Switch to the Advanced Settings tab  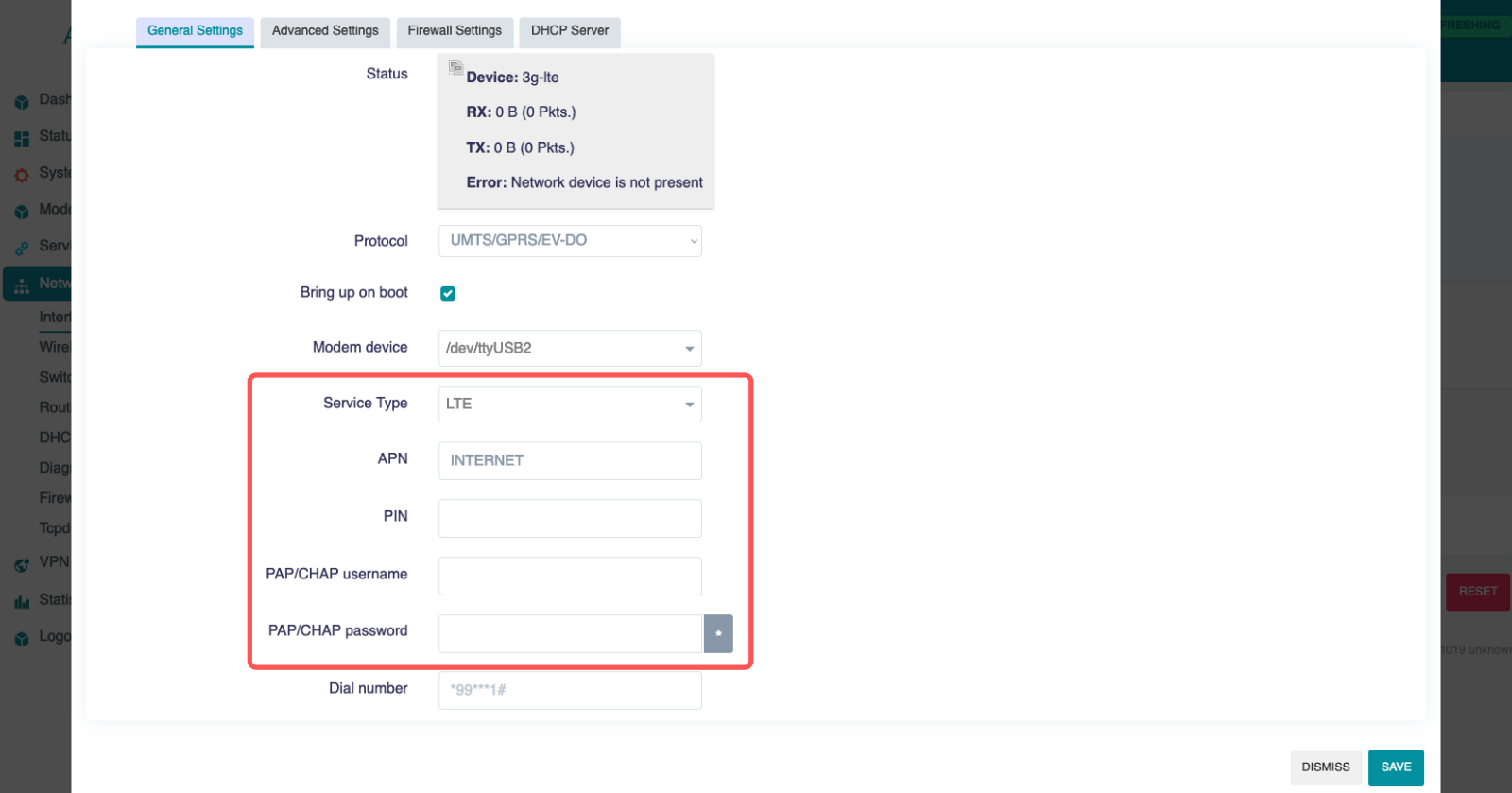(325, 31)
